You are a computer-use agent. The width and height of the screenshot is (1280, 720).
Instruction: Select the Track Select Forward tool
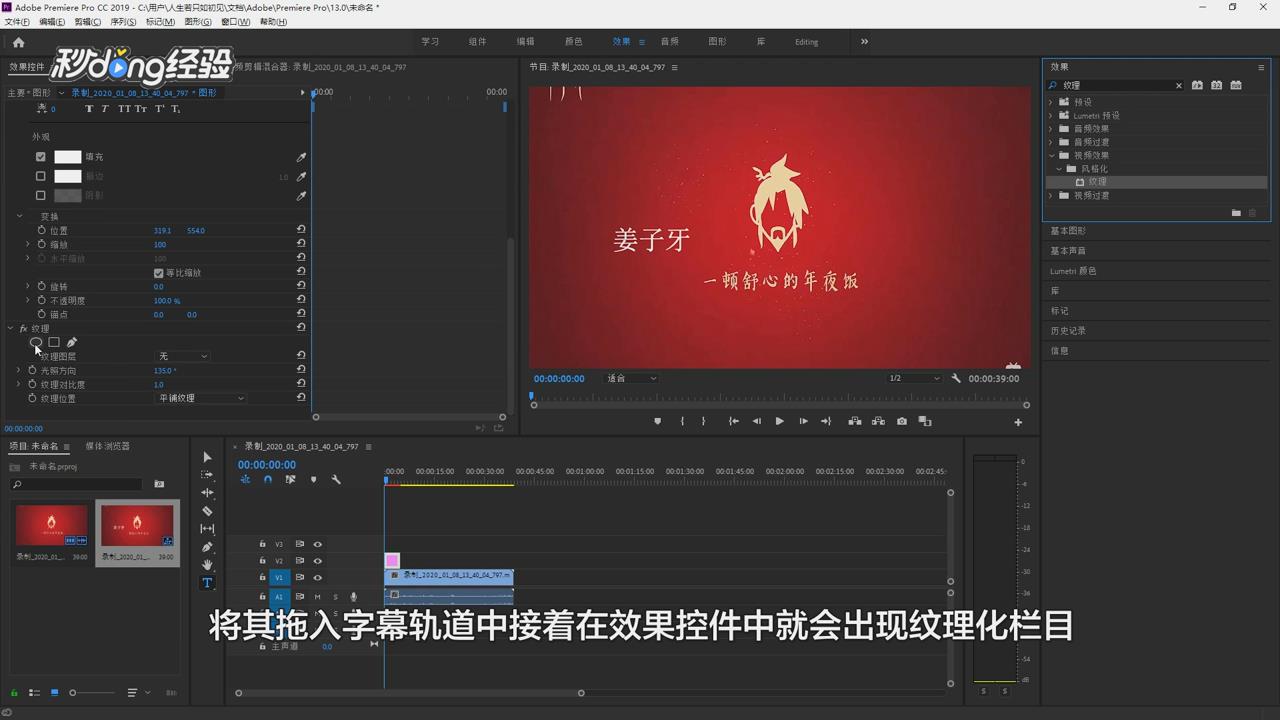[207, 475]
